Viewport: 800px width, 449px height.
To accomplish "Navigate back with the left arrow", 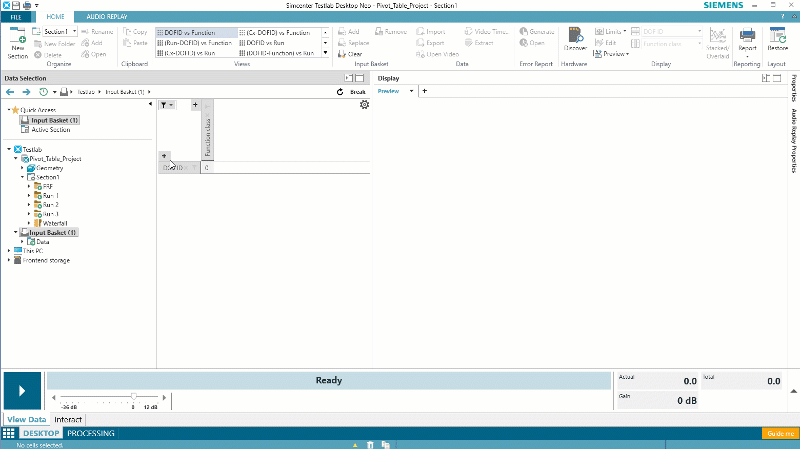I will point(11,91).
